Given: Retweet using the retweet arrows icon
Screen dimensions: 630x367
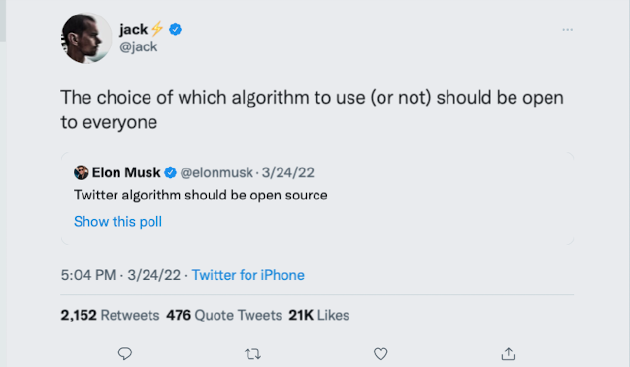Looking at the screenshot, I should [253, 354].
